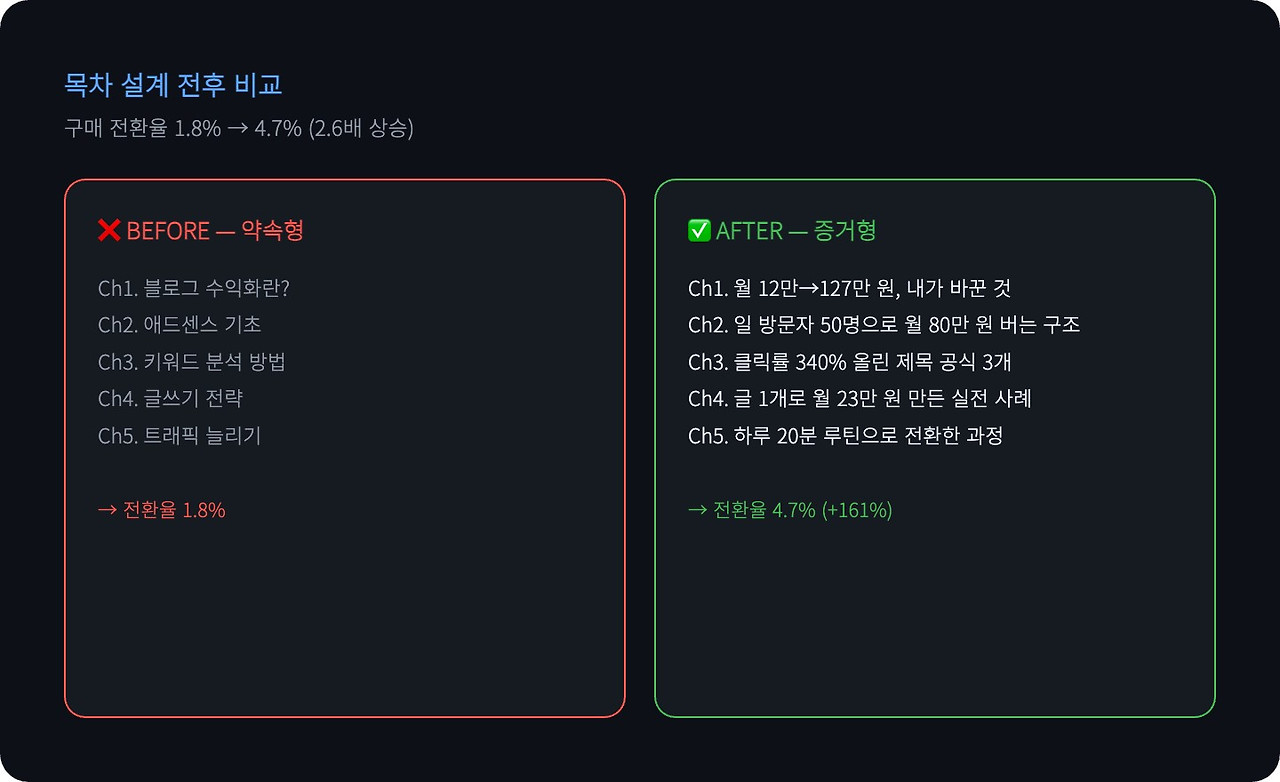Select Ch5. 트래픽 늘리기 line
The image size is (1280, 782).
[x=180, y=436]
